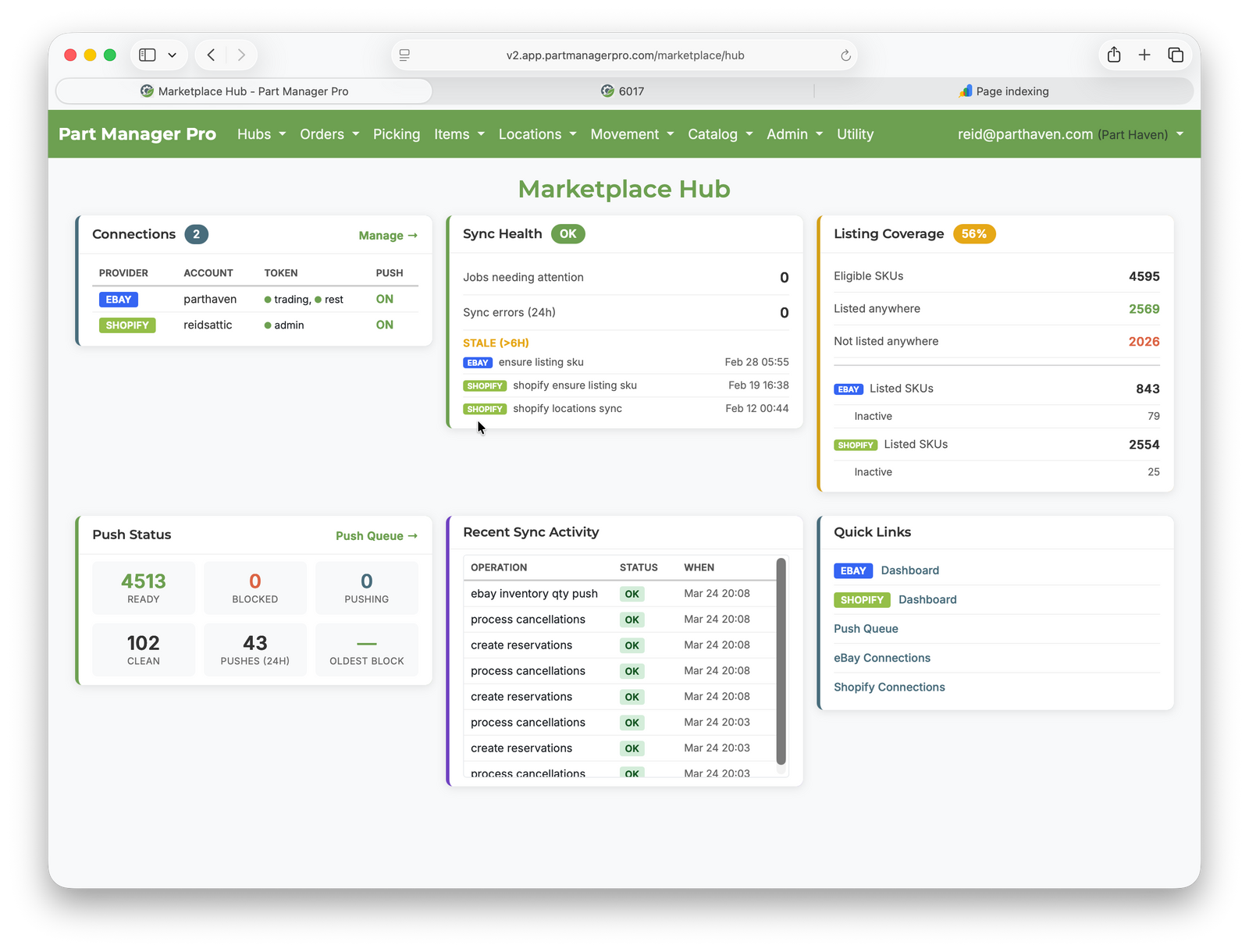Click the page reload icon in address bar
Image resolution: width=1249 pixels, height=952 pixels.
(845, 55)
